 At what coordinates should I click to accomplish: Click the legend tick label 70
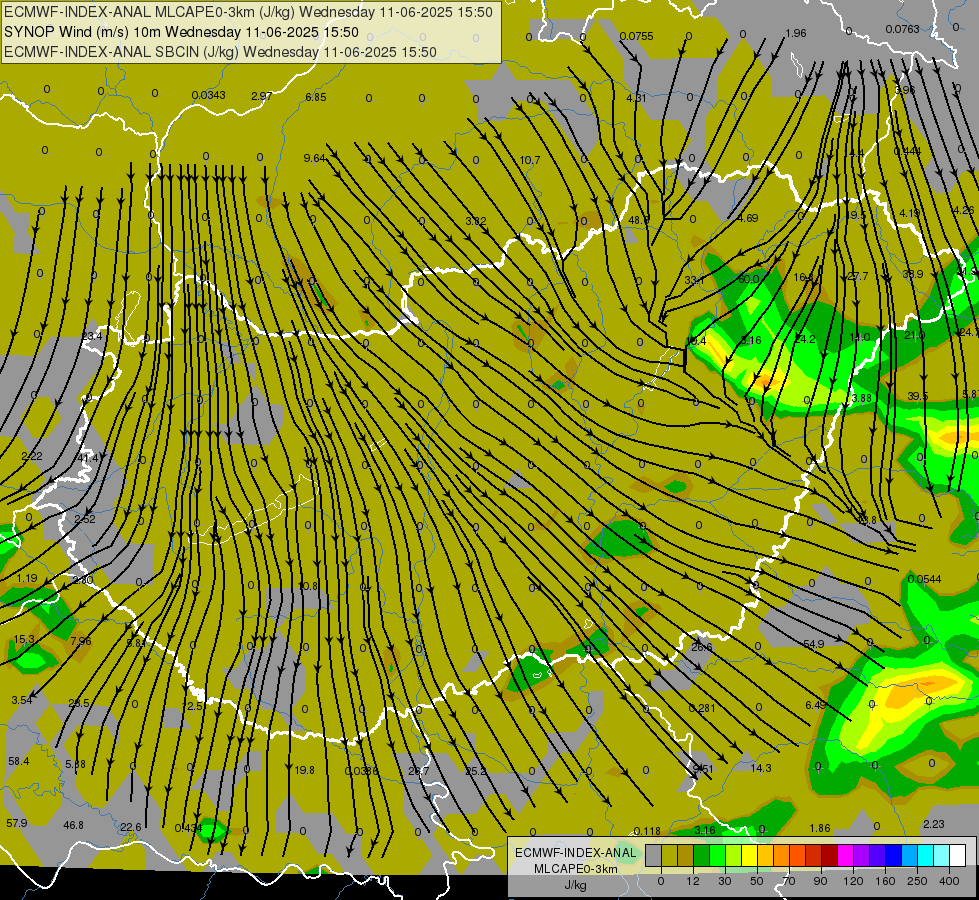click(789, 881)
